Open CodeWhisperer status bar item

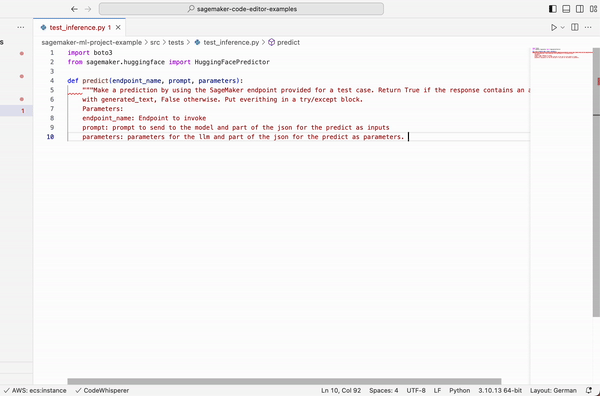(x=102, y=391)
